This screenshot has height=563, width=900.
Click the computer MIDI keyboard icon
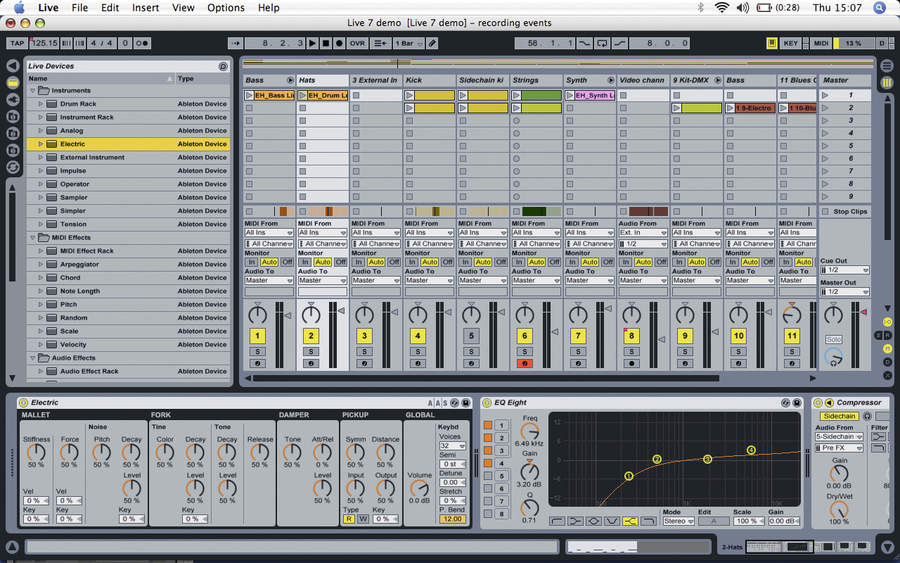772,43
